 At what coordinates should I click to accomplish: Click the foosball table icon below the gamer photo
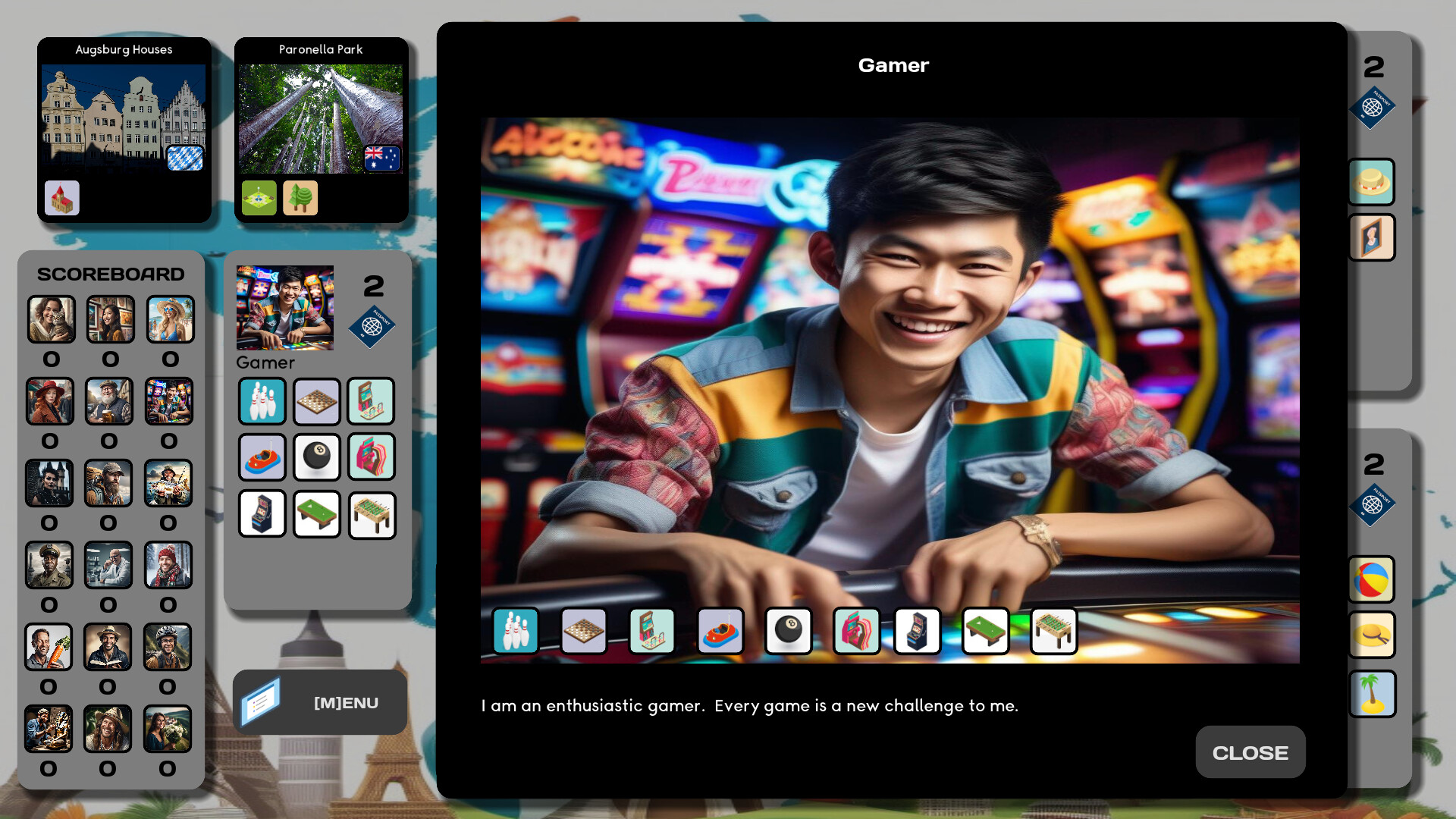(1053, 631)
